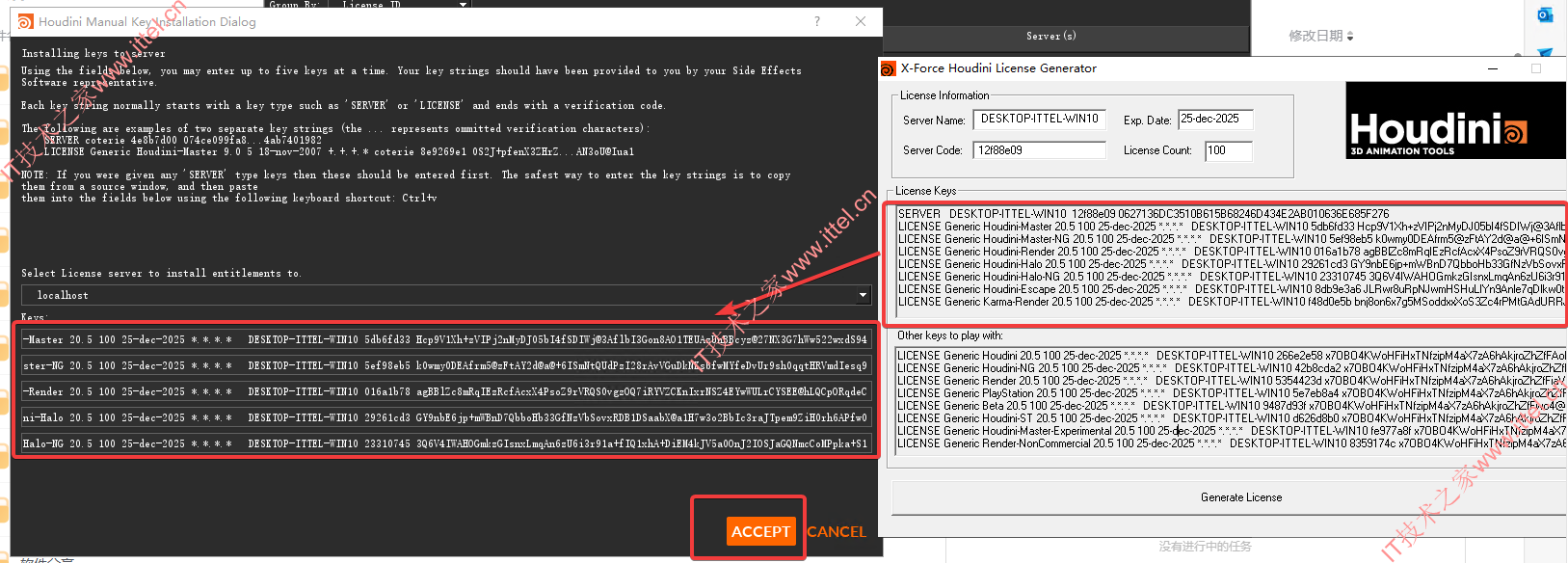
Task: Click the key field starting ni-Halo
Action: point(447,417)
